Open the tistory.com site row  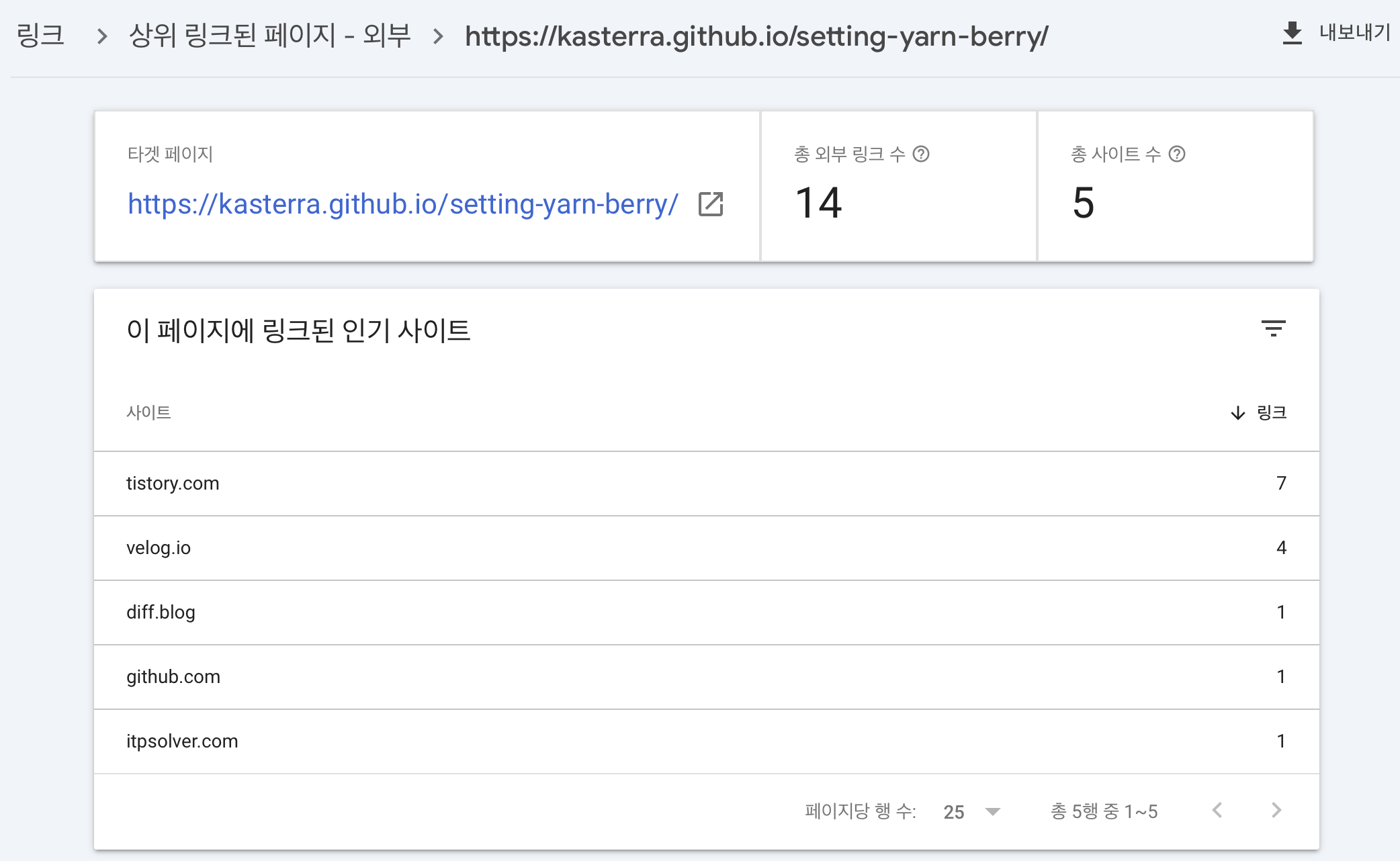pos(173,484)
